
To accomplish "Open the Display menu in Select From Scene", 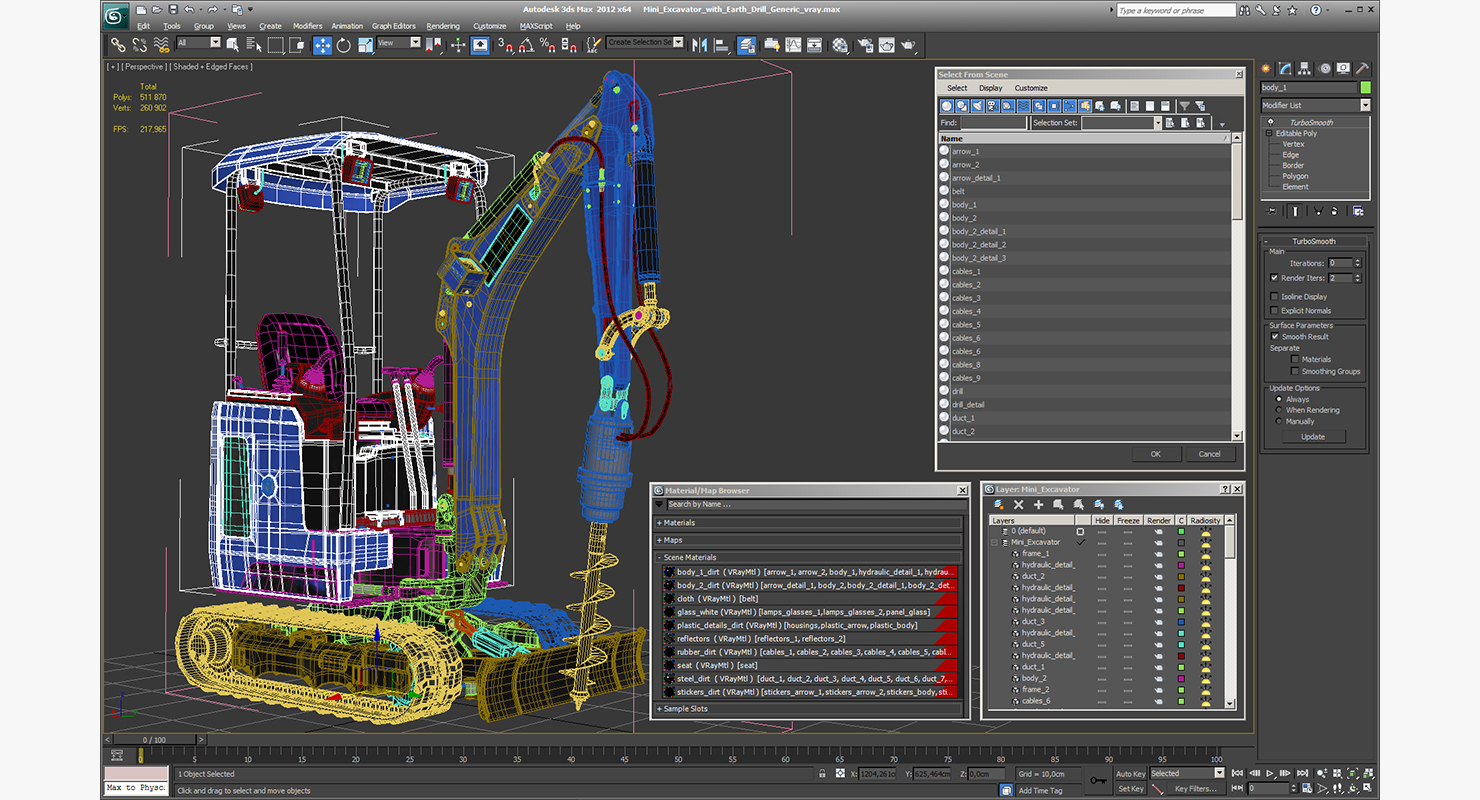I will click(990, 88).
